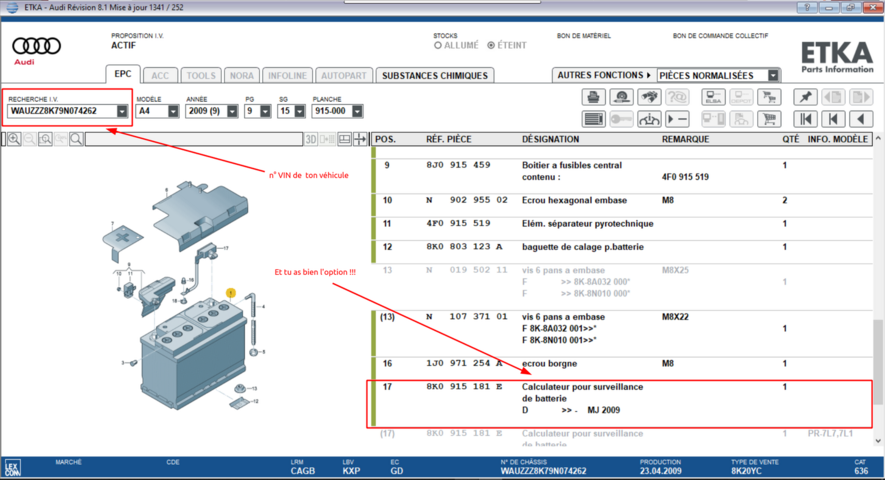Switch to the AUTOPART tab
885x480 pixels.
coord(344,76)
